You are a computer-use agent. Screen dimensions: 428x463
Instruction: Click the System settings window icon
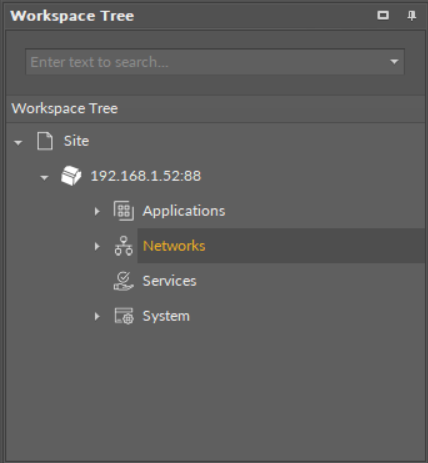coord(124,316)
